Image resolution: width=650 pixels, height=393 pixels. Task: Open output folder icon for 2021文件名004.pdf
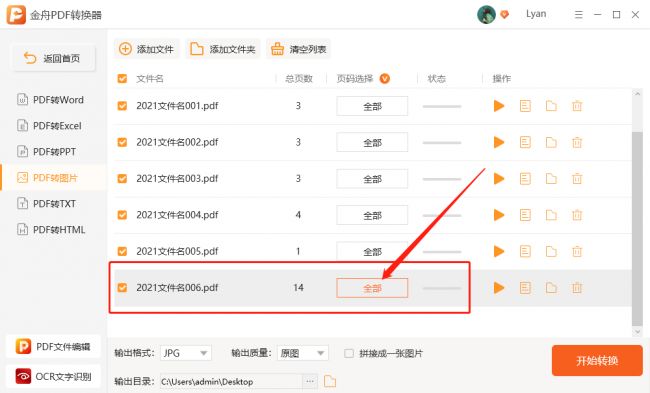pos(551,215)
